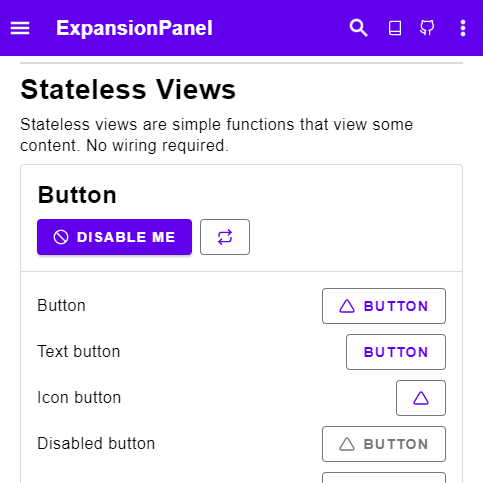Click the prohibited circle icon in Disable Me
The width and height of the screenshot is (483, 483).
(61, 237)
